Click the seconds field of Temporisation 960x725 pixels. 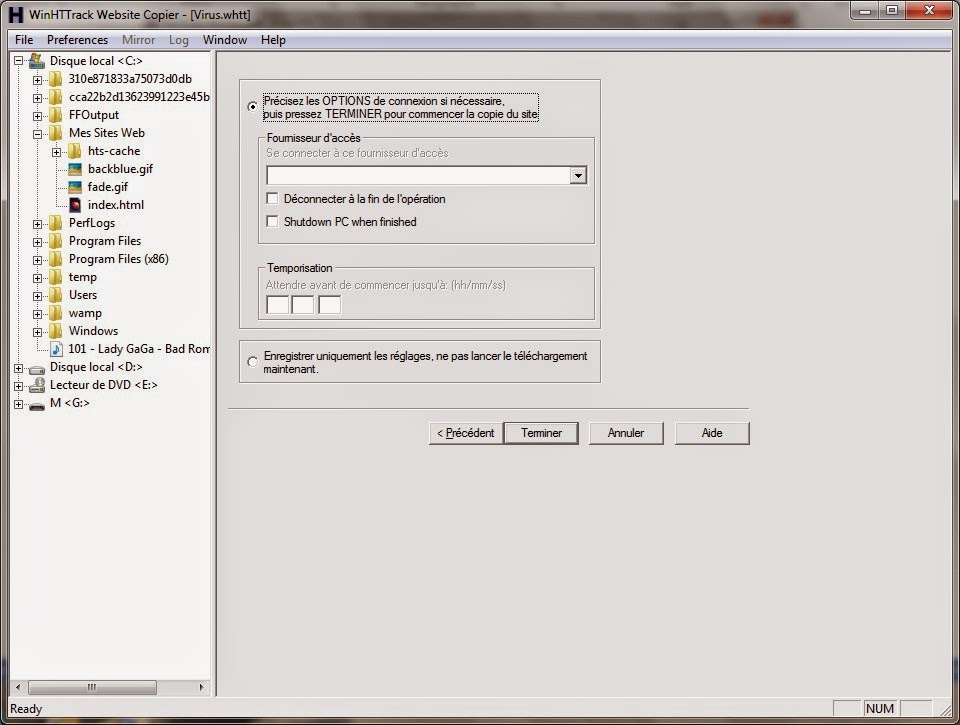point(329,304)
